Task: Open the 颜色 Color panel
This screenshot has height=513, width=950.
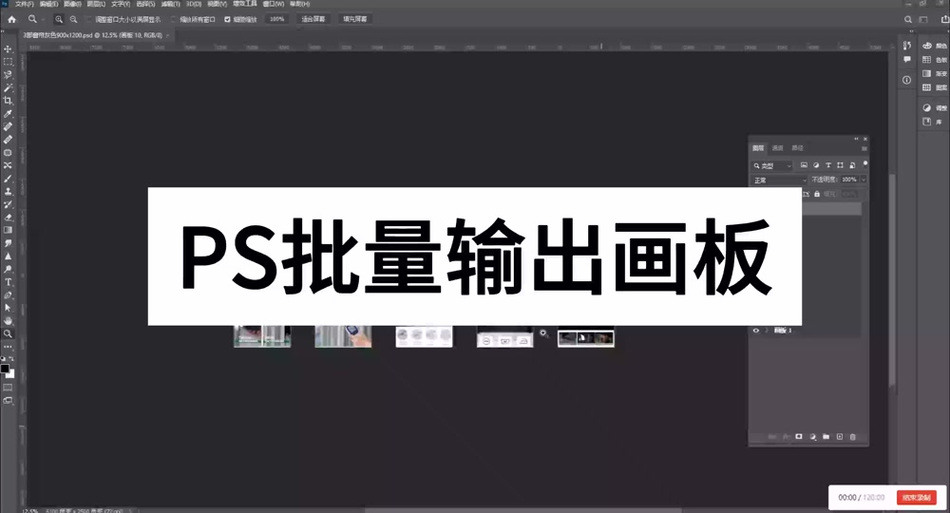Action: click(934, 46)
